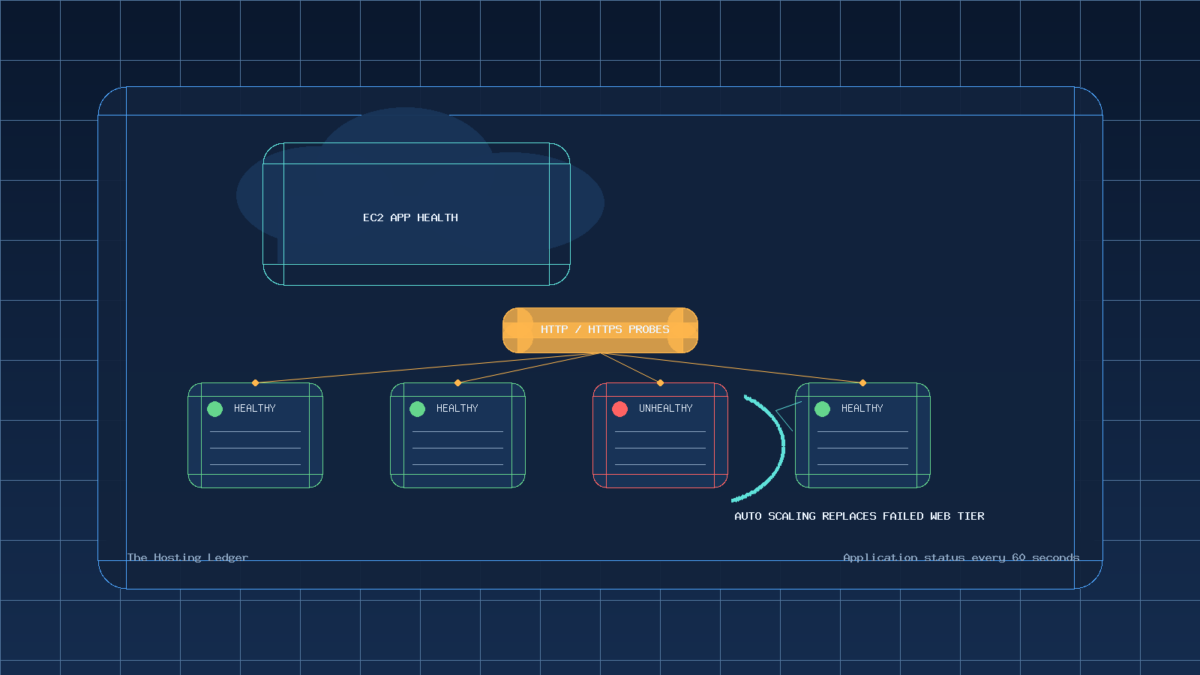This screenshot has width=1200, height=675.
Task: Click orange connector dot above UNHEALTHY card
Action: 660,382
